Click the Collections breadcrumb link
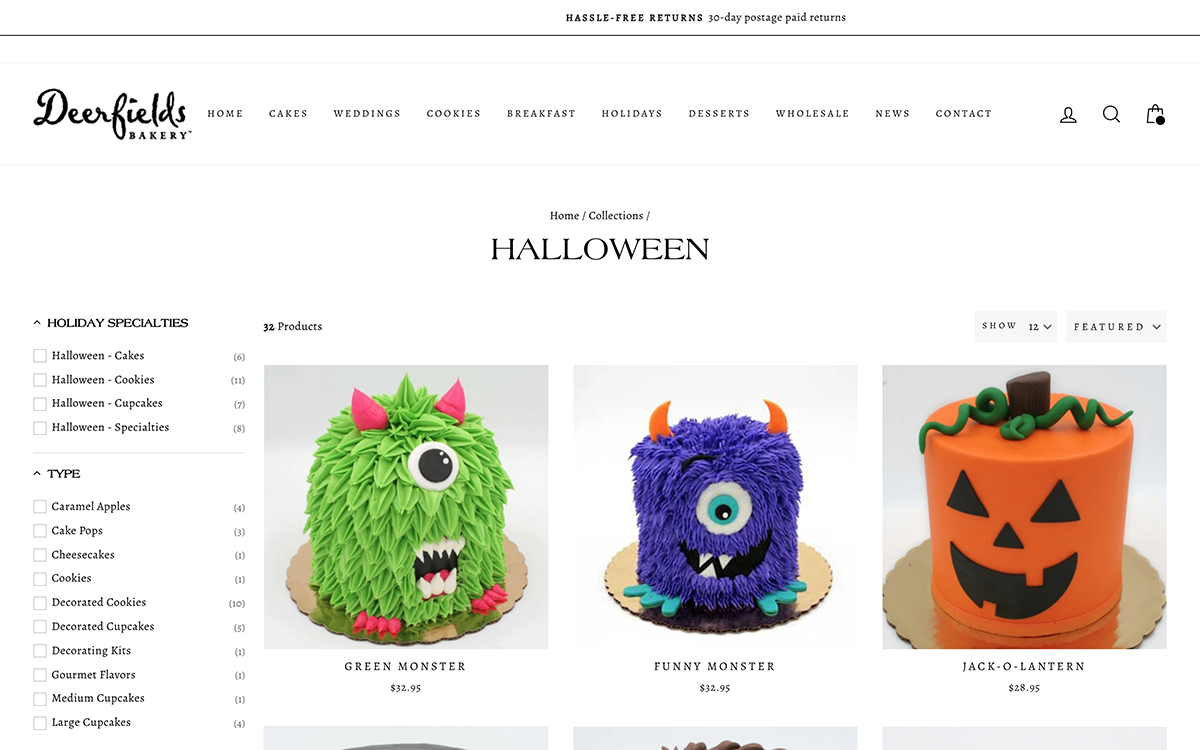 coord(616,216)
